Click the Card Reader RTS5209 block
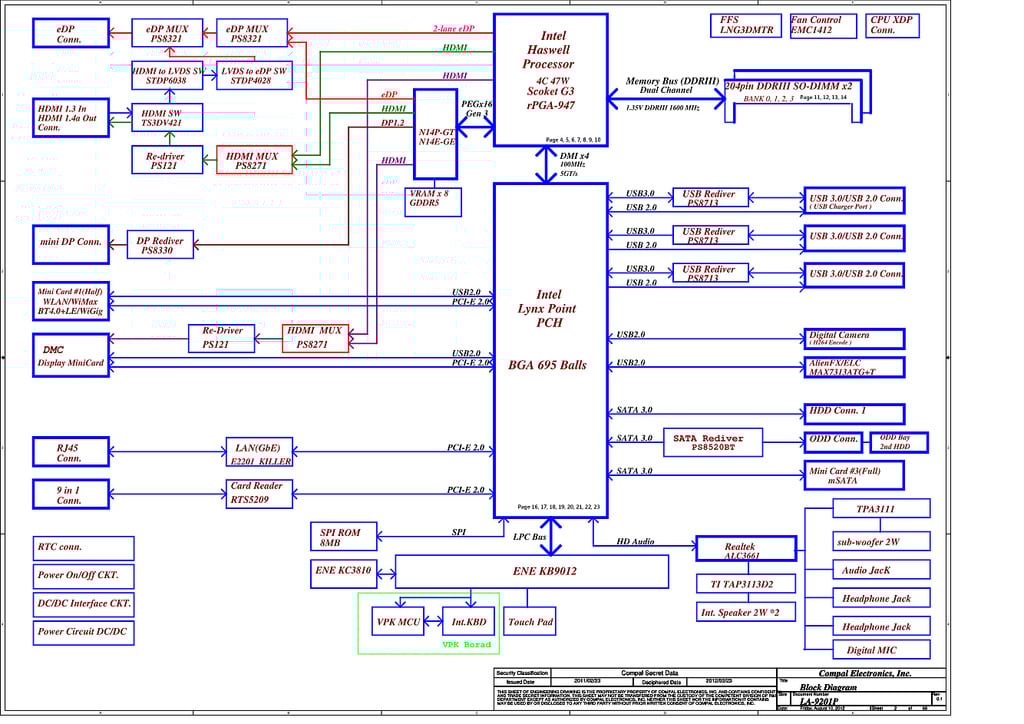Screen dimensions: 1024x724 (256, 493)
